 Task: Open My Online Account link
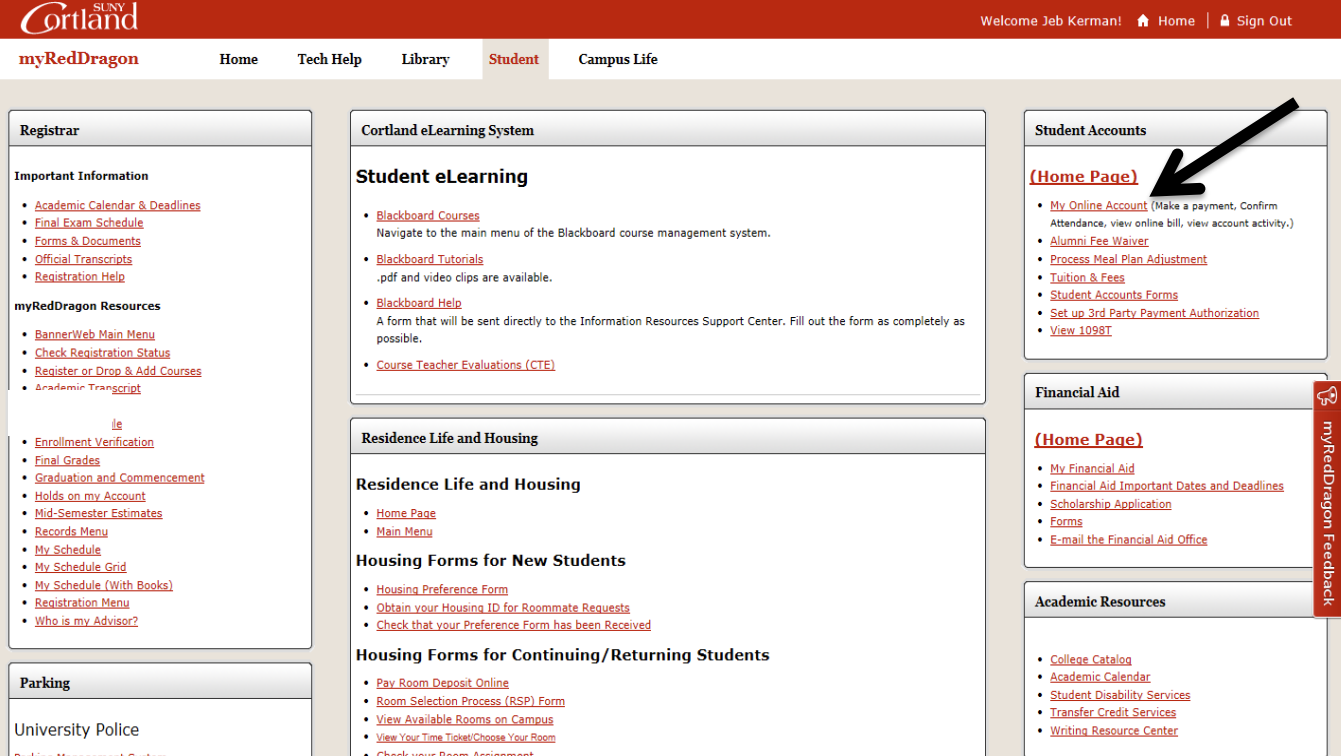[x=1098, y=205]
